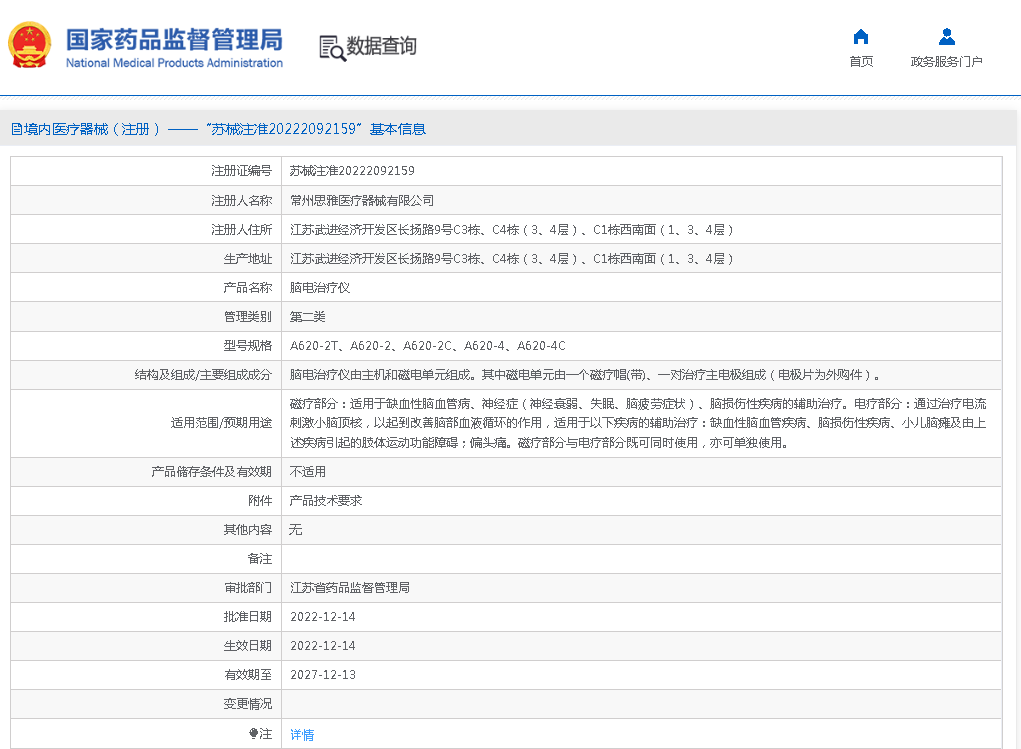Open the 首页 text label
Viewport: 1021px width, 749px height.
click(x=860, y=62)
